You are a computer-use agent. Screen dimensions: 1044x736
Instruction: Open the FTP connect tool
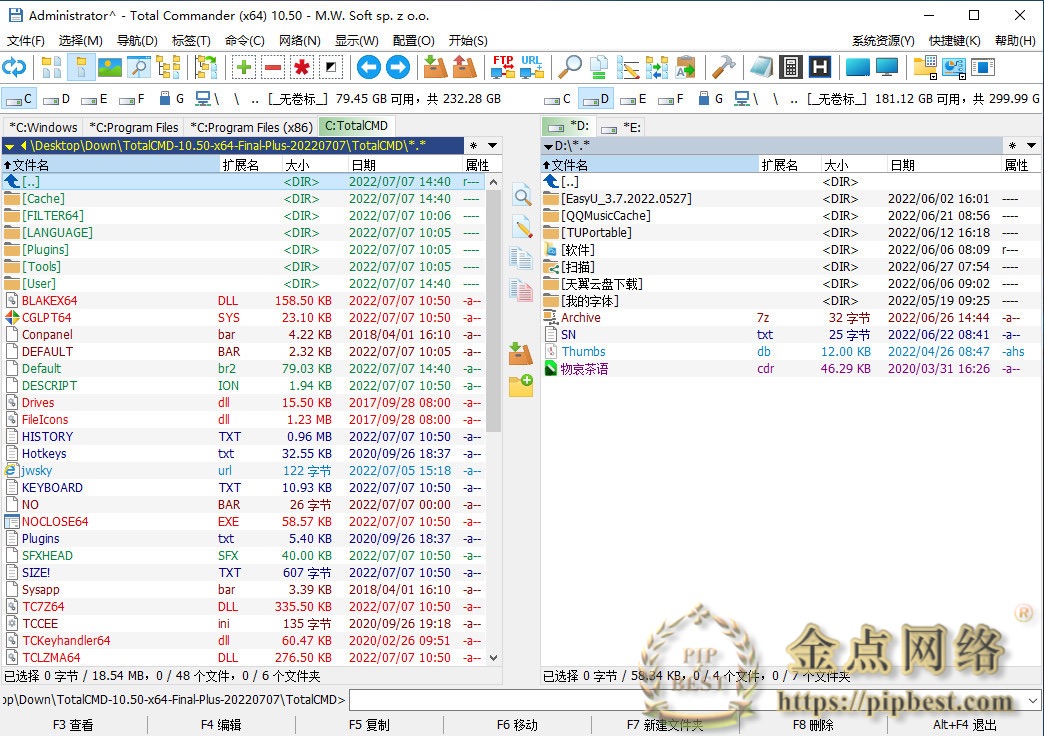pyautogui.click(x=503, y=68)
